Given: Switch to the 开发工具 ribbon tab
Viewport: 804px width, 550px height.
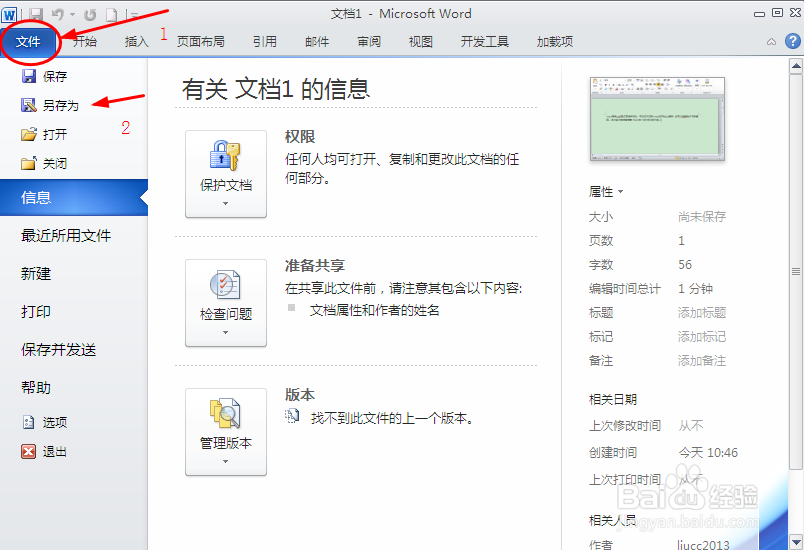Looking at the screenshot, I should point(485,42).
